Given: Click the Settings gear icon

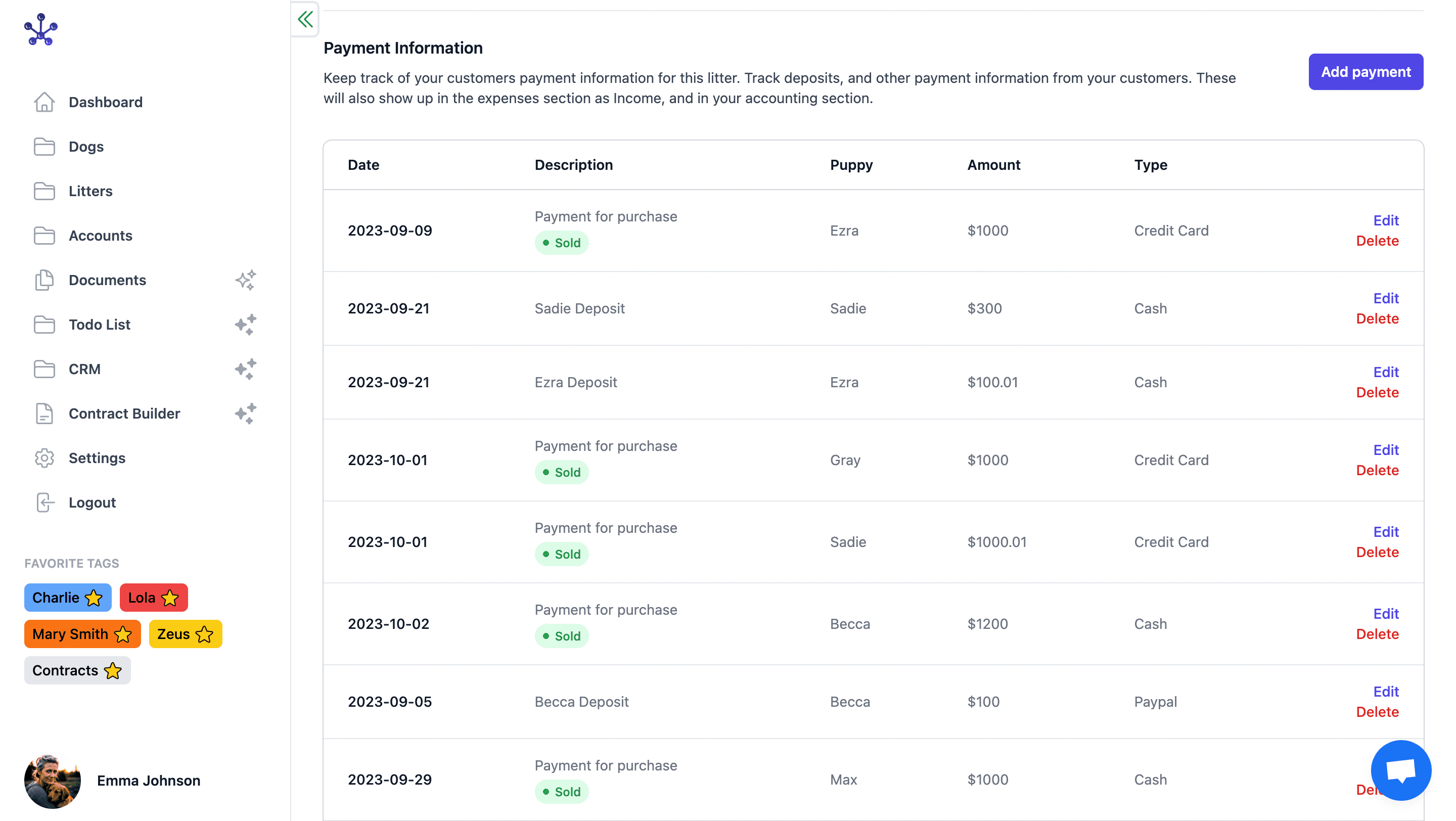Looking at the screenshot, I should click(x=44, y=458).
